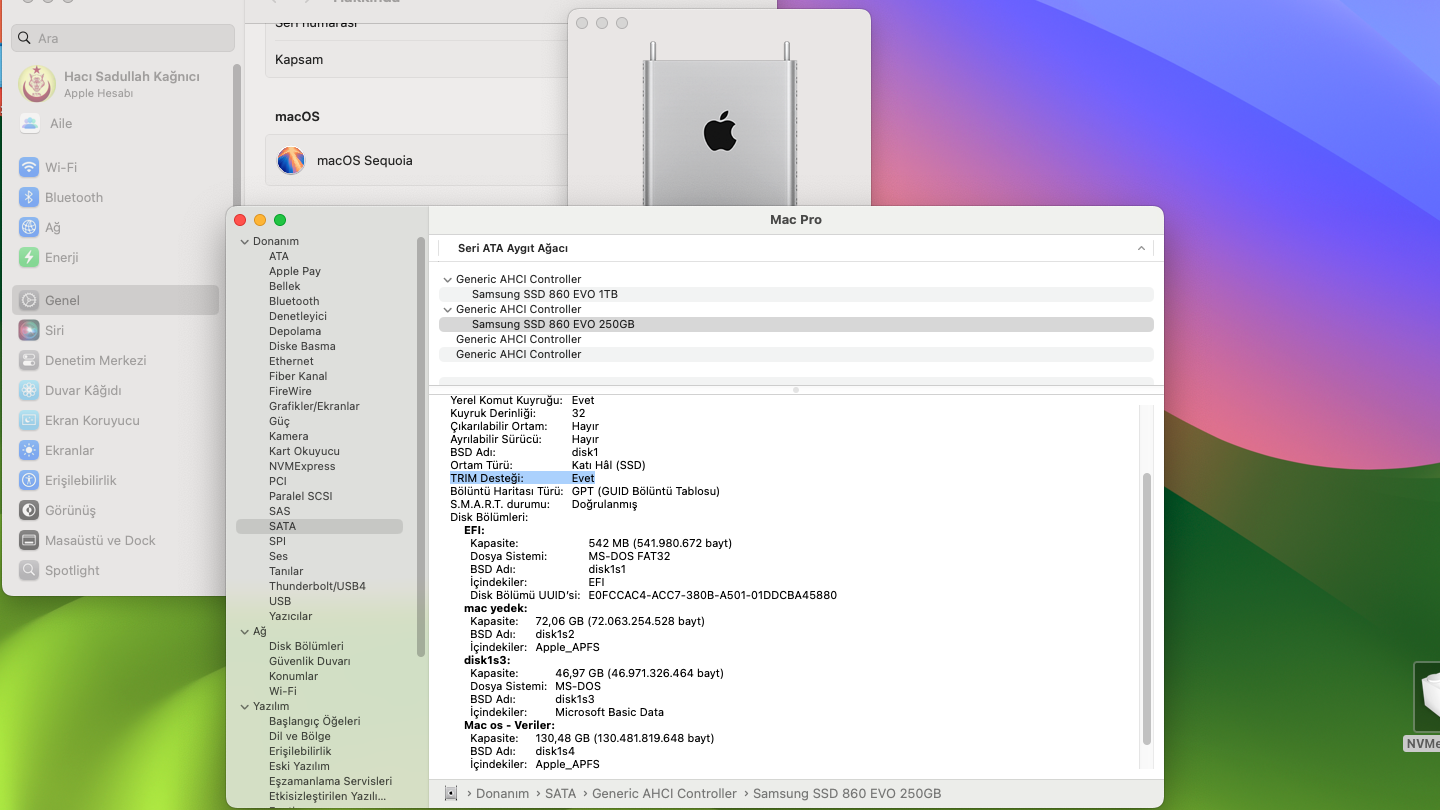Click the Erişilebilirlik accessibility icon
Viewport: 1440px width, 810px height.
click(29, 480)
